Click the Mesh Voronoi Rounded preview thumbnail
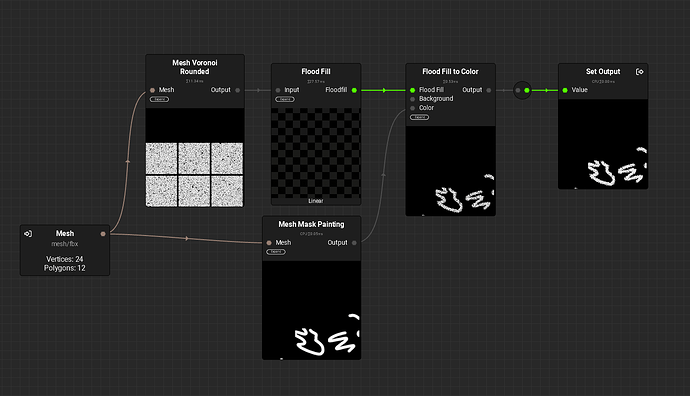690x396 pixels. coord(195,158)
